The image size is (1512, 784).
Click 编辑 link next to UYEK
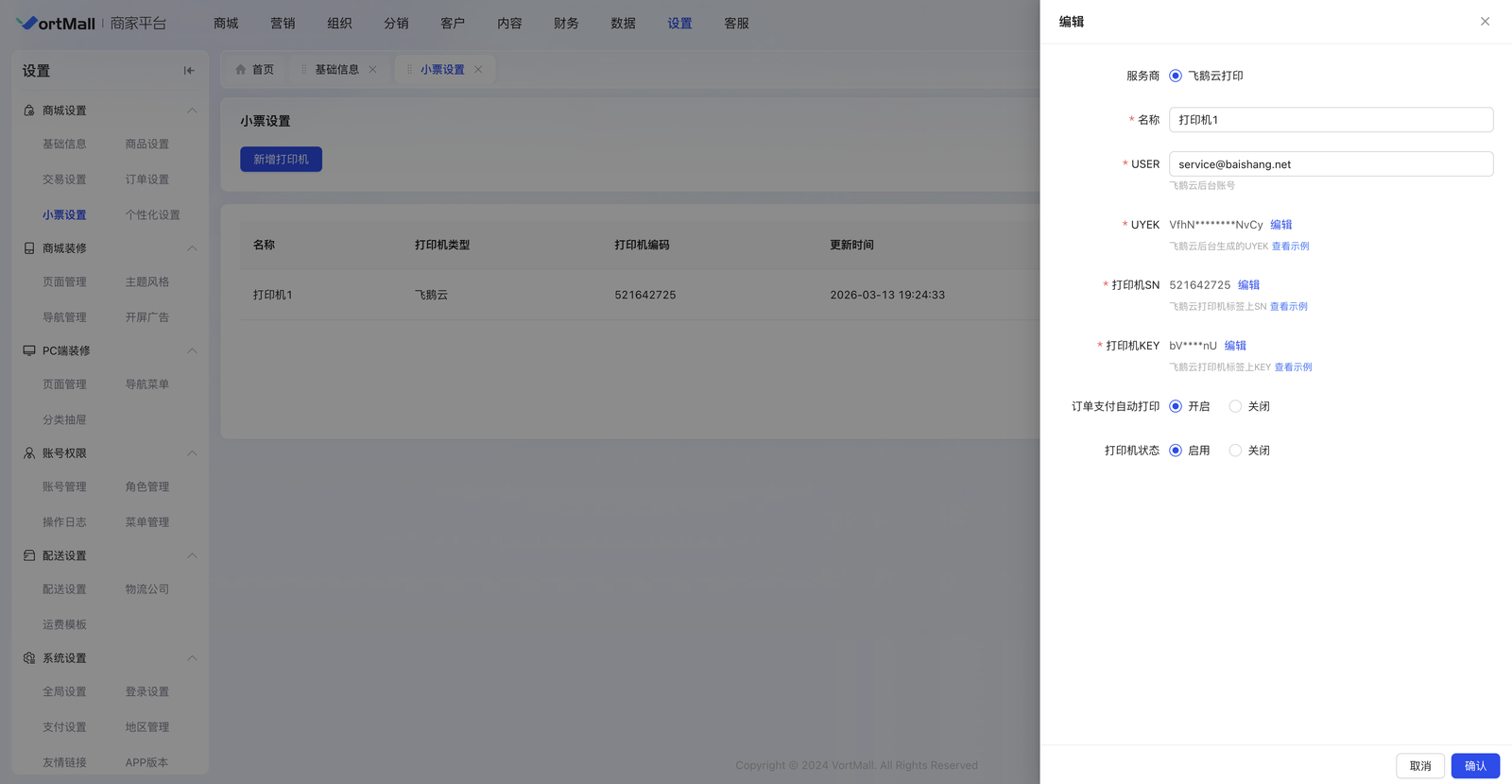(x=1280, y=225)
